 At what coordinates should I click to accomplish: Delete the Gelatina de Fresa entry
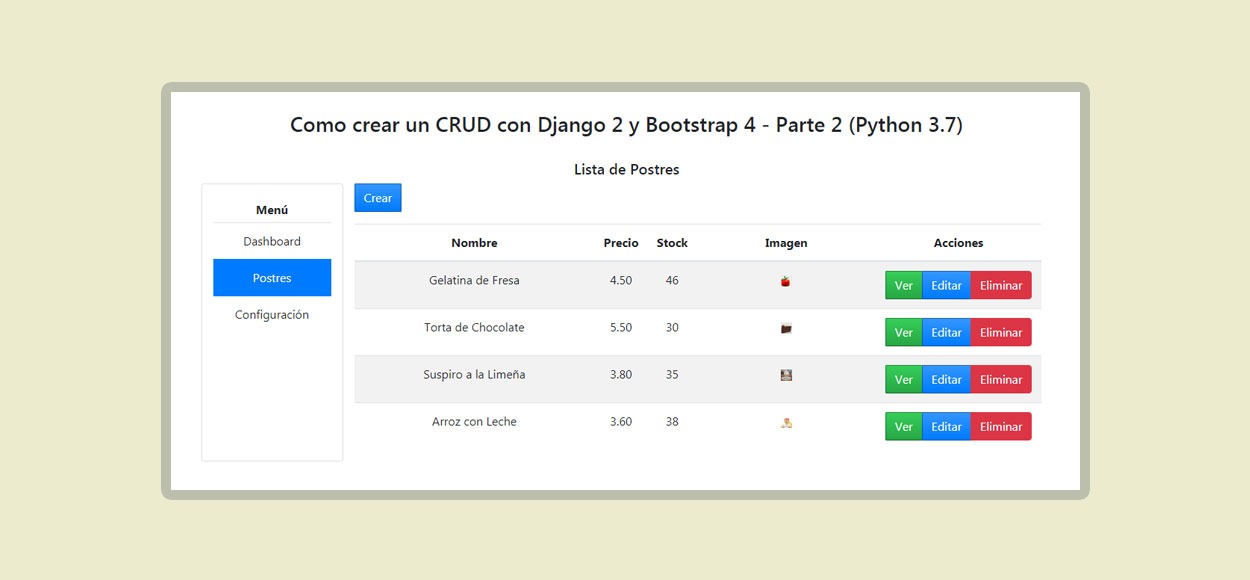(1001, 285)
